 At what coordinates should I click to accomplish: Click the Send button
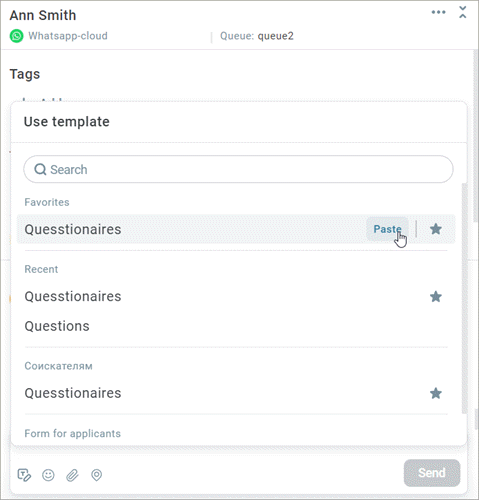[x=432, y=473]
